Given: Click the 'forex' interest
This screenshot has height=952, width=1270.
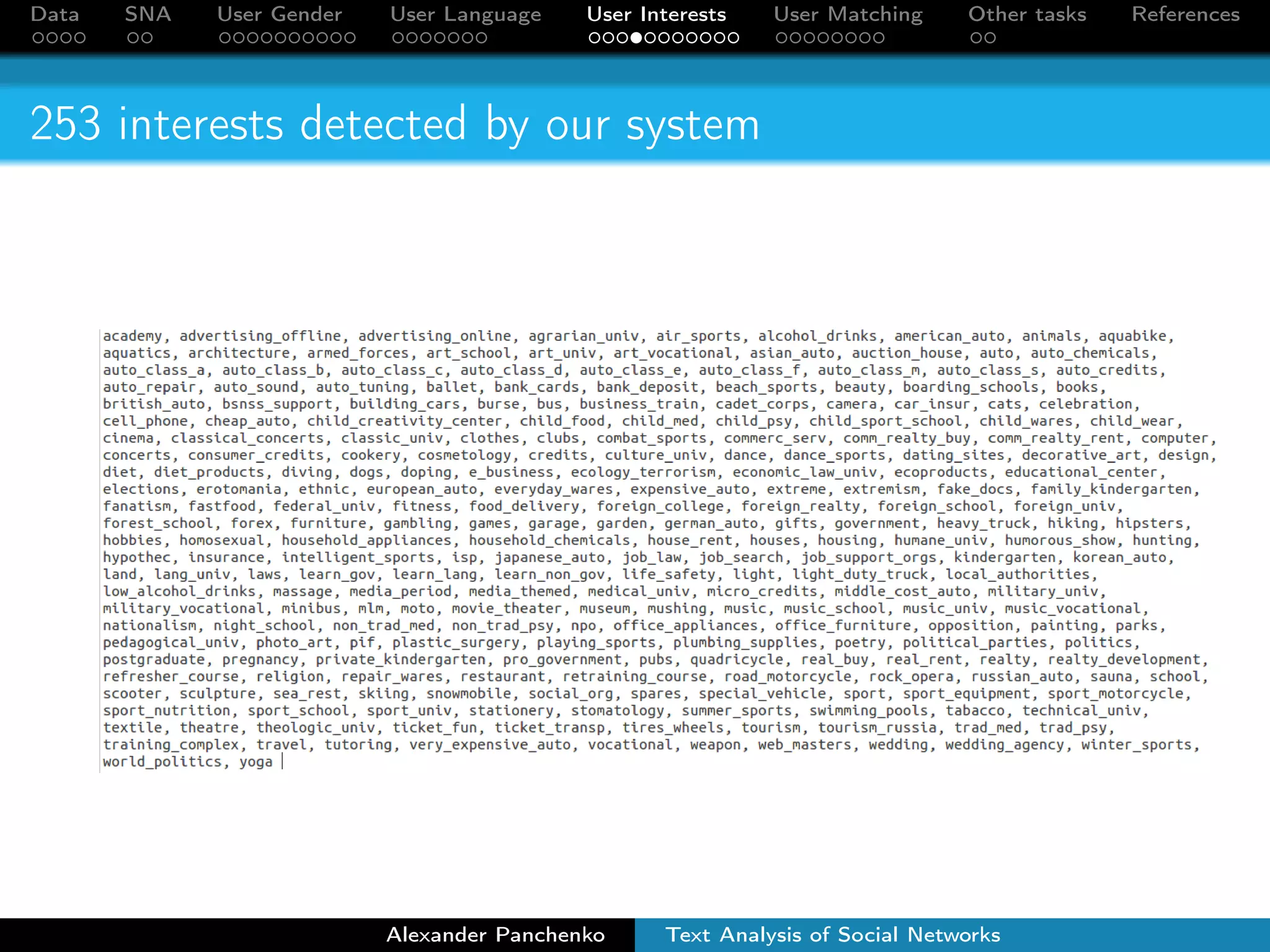Looking at the screenshot, I should [252, 524].
